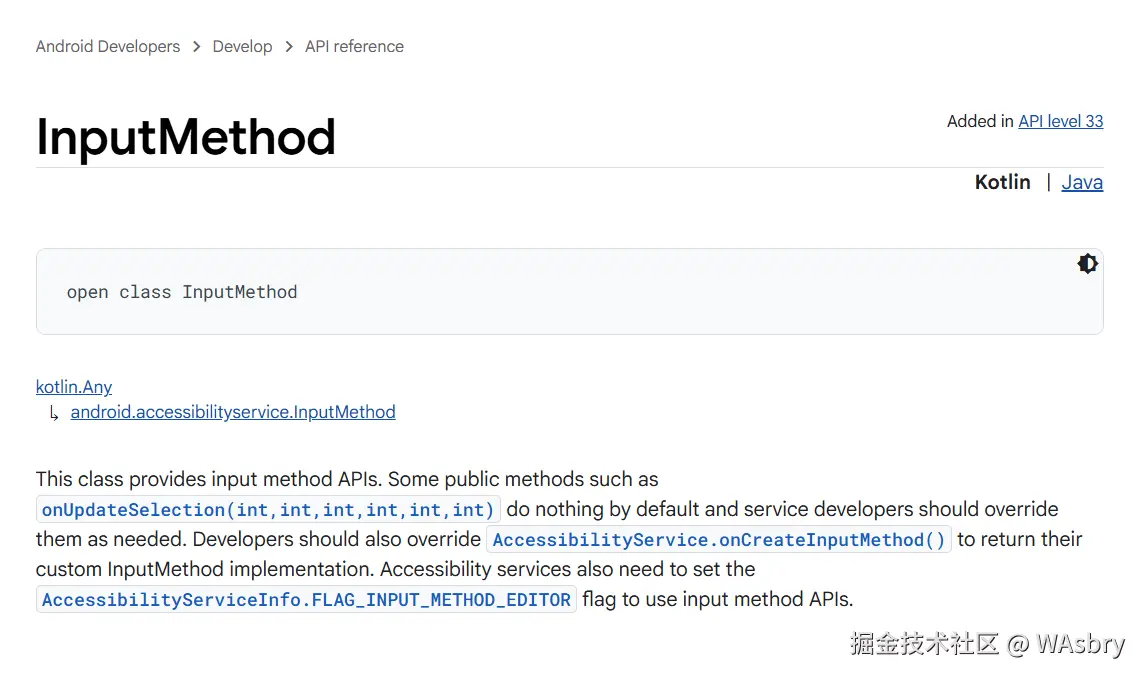
Task: Switch to the Java language tab
Action: [x=1082, y=182]
